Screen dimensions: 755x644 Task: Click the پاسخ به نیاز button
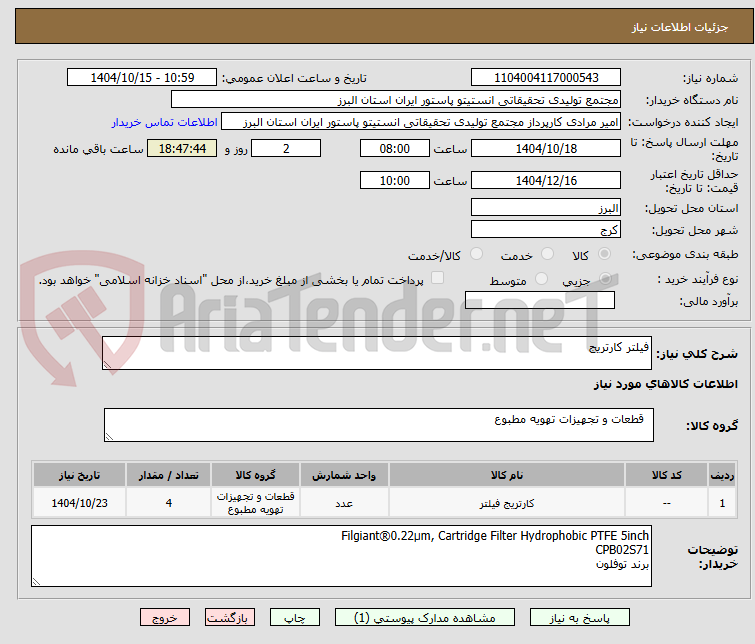(580, 618)
